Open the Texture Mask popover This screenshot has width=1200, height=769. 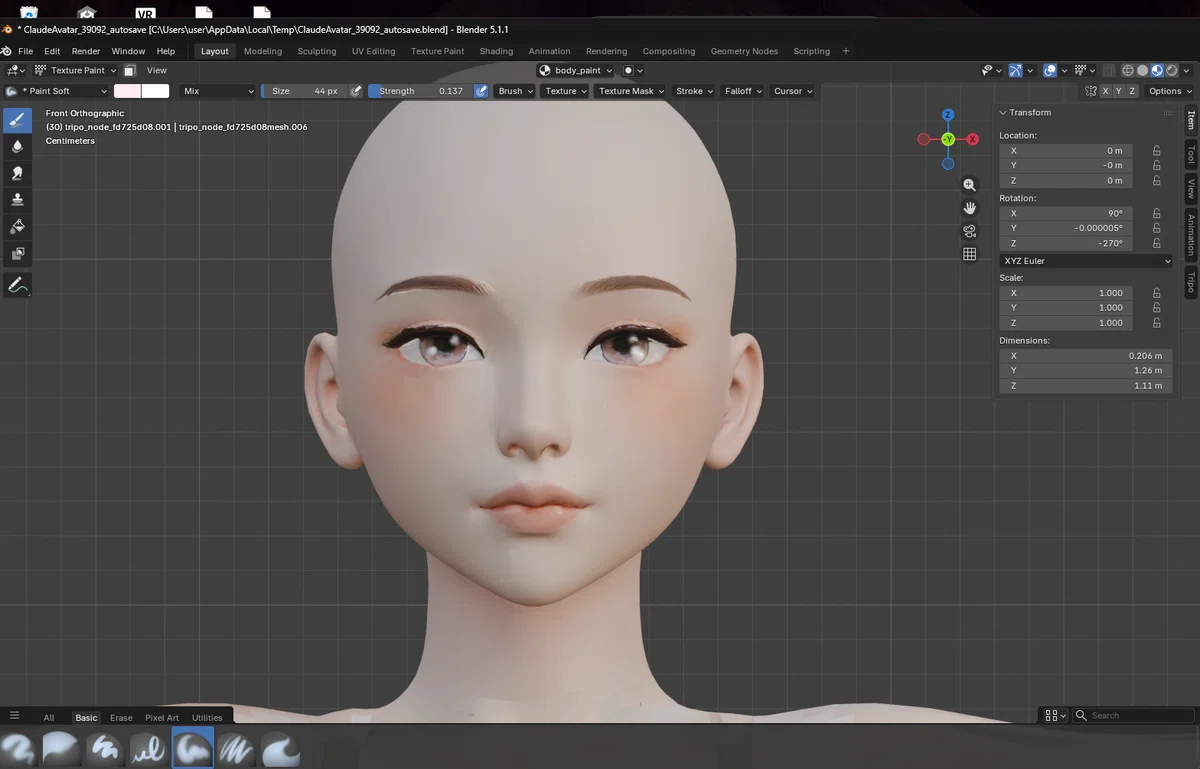630,91
